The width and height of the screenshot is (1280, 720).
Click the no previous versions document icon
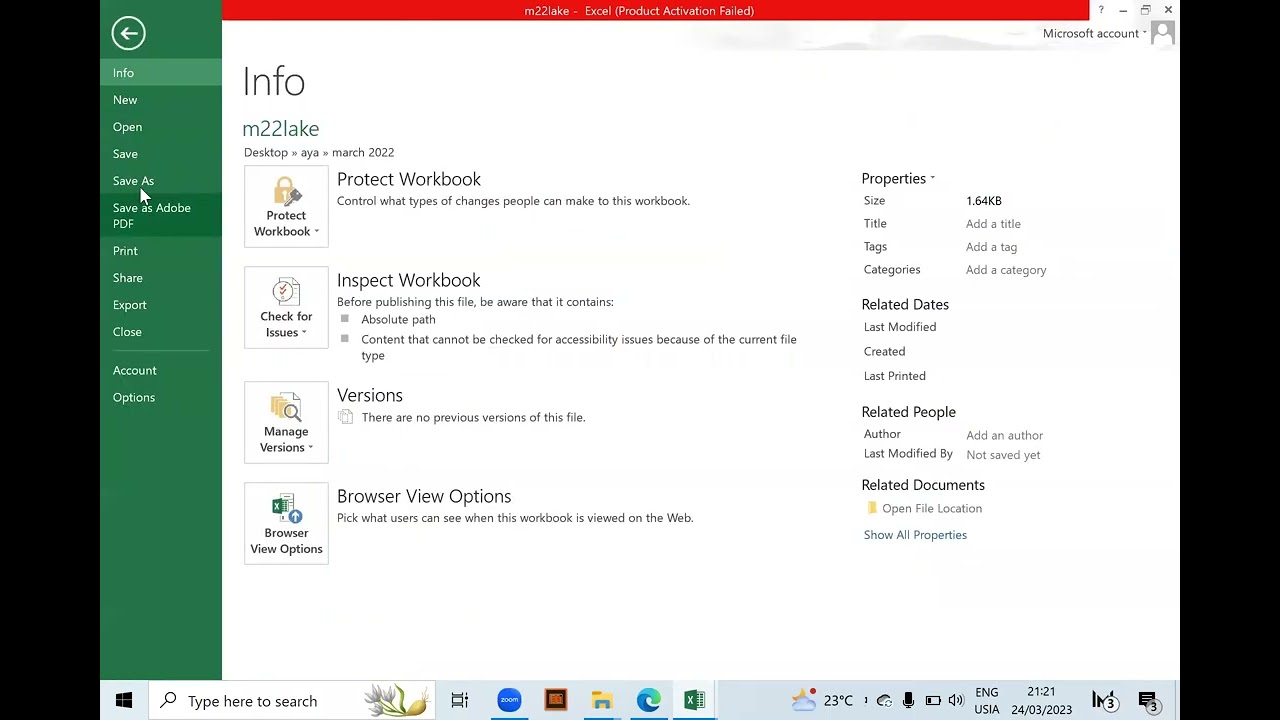[345, 417]
